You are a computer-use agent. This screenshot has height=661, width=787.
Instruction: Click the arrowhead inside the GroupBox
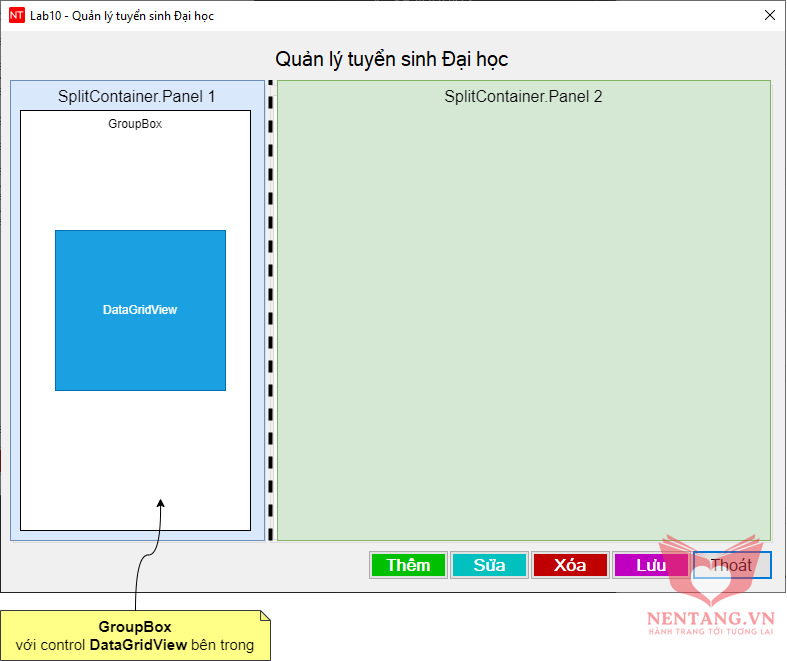pyautogui.click(x=160, y=504)
